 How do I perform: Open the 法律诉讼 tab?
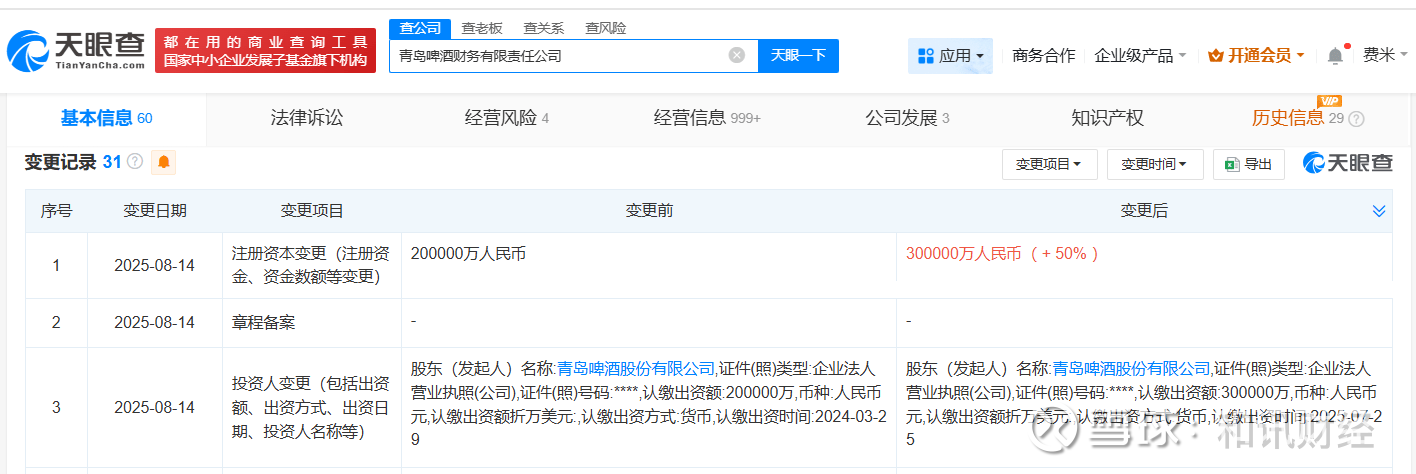pyautogui.click(x=307, y=118)
